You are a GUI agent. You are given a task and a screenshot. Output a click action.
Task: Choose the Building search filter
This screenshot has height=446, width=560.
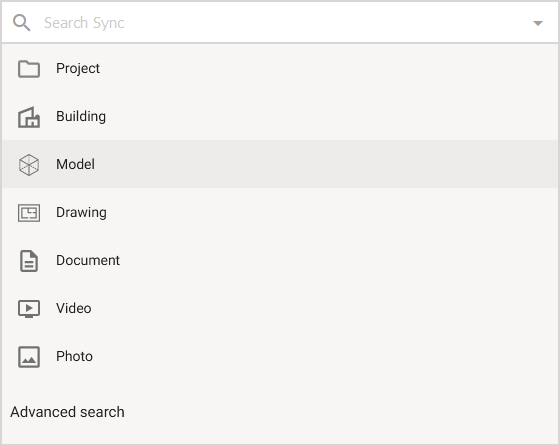[x=280, y=116]
